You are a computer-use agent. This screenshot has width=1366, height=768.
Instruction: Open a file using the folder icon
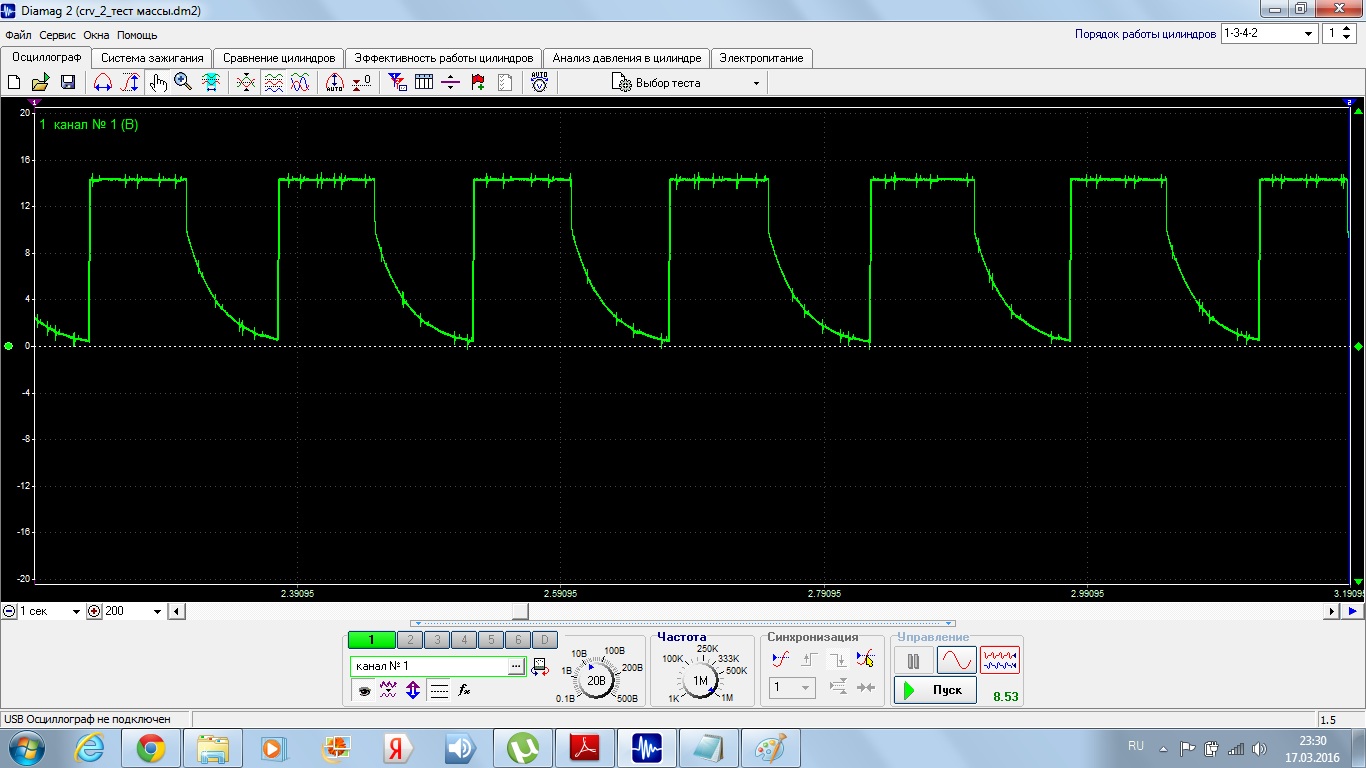41,83
